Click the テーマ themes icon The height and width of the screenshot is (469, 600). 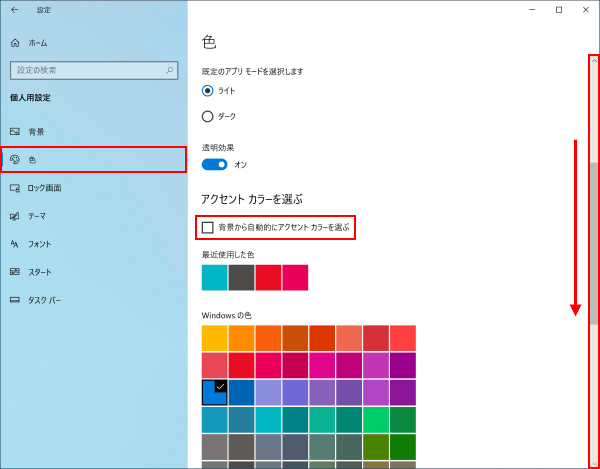[x=14, y=216]
